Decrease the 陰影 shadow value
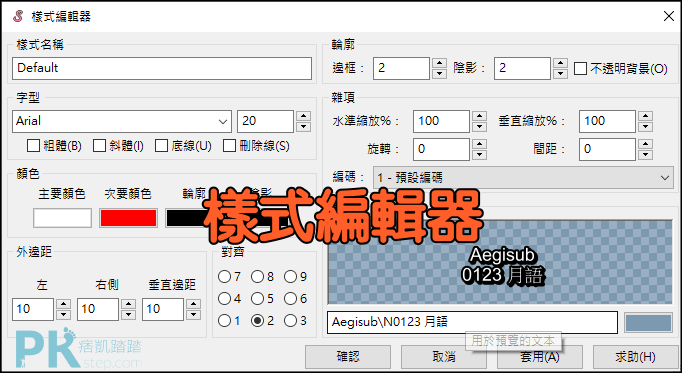Image resolution: width=682 pixels, height=373 pixels. click(x=560, y=74)
